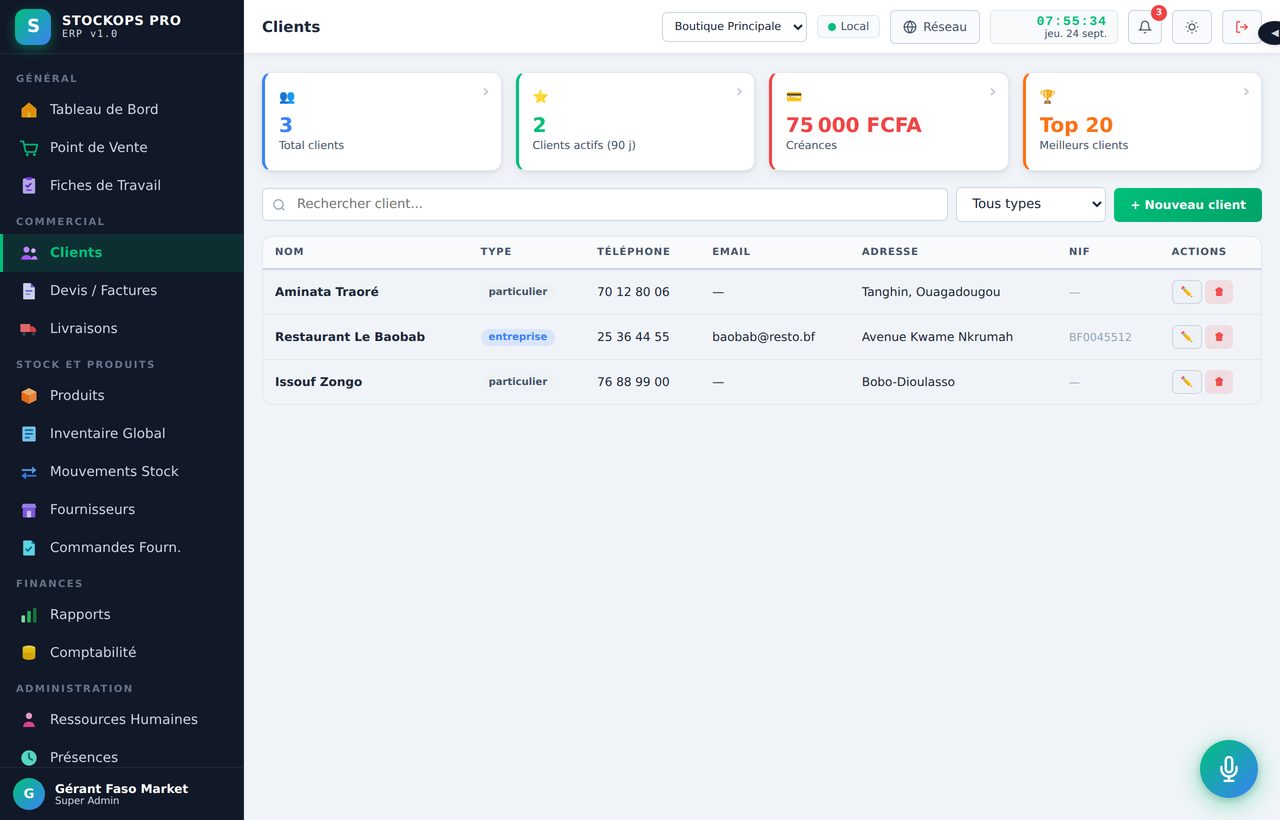Click the Gérant Faso Market avatar
The image size is (1280, 820).
coord(29,794)
